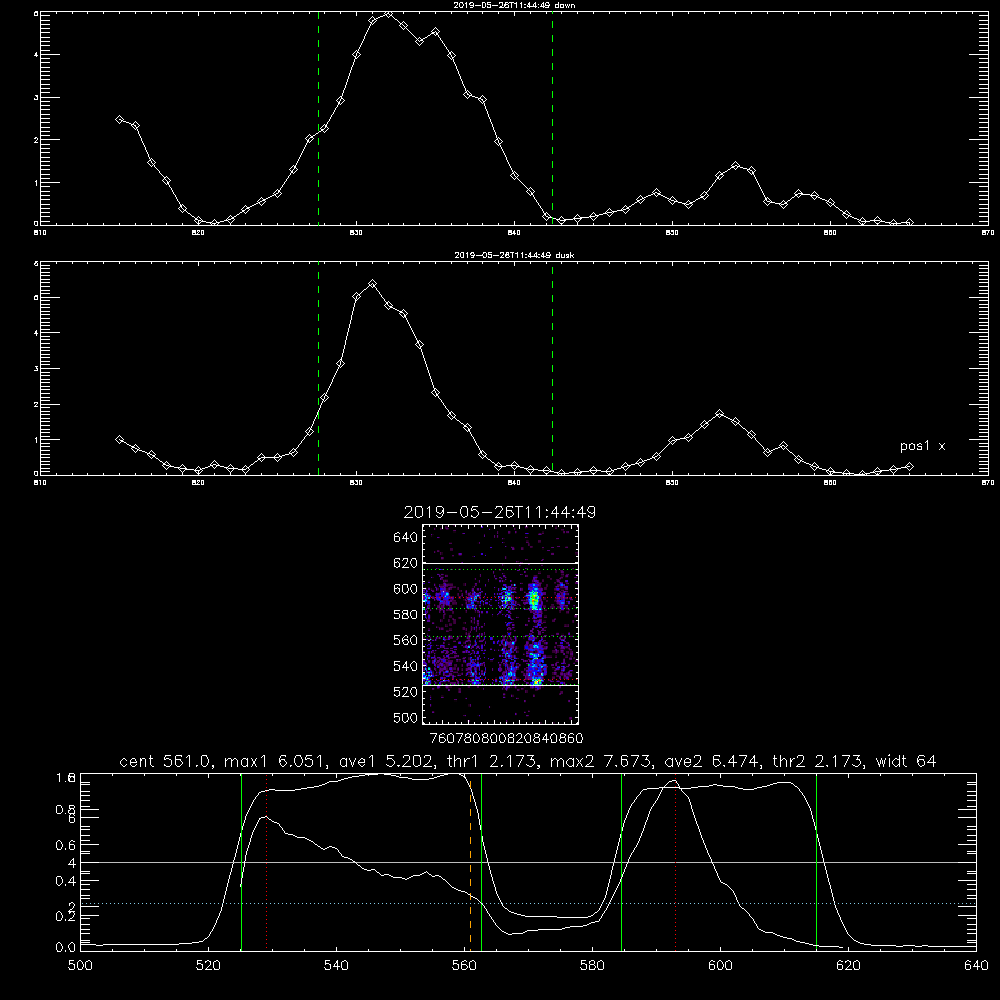Click the blue dotted horizontal threshold line

point(528,904)
